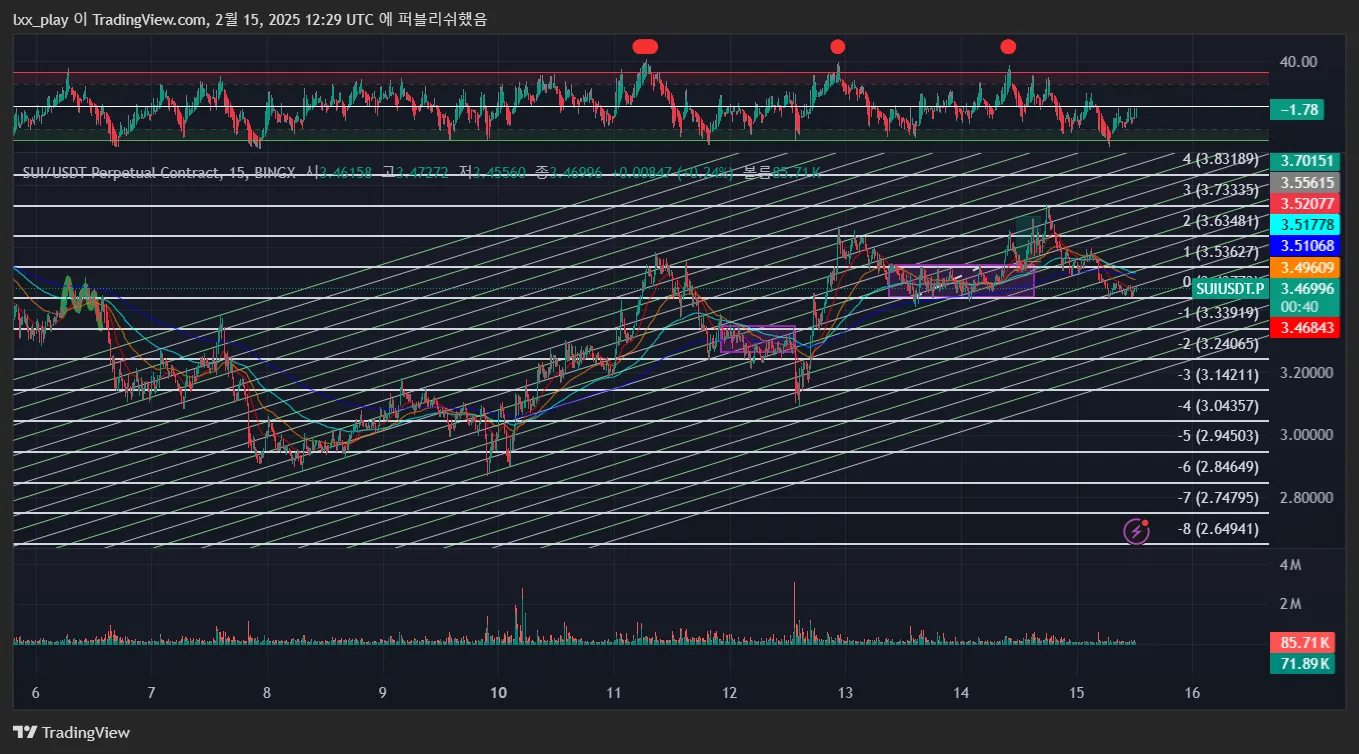Image resolution: width=1359 pixels, height=754 pixels.
Task: Click the green 71.89 K volume label
Action: coord(1304,663)
